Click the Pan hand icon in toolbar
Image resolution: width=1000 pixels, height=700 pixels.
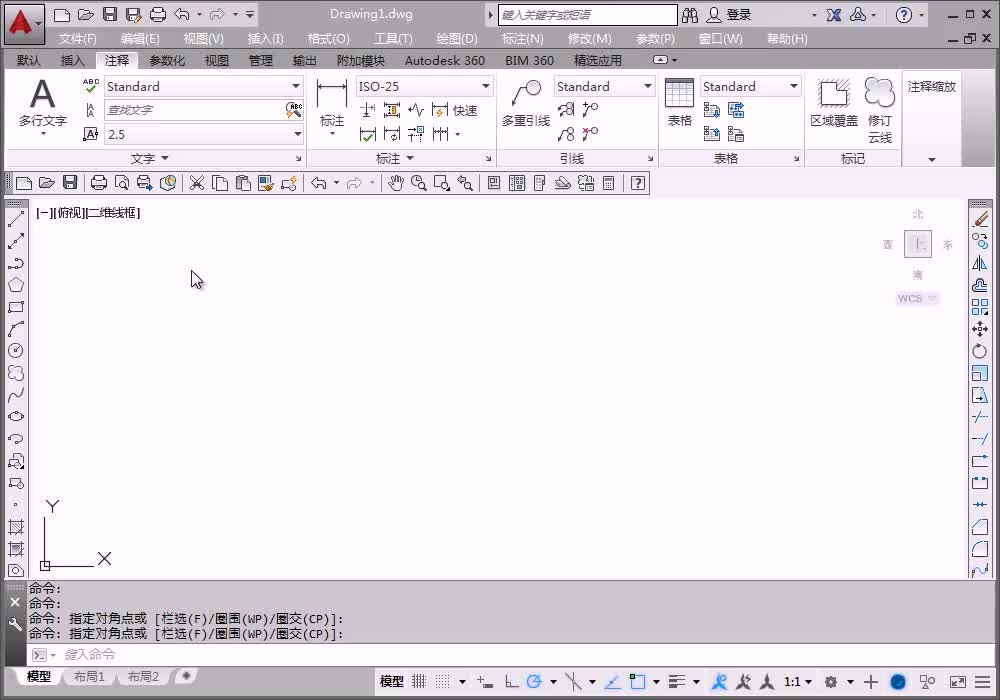coord(395,184)
